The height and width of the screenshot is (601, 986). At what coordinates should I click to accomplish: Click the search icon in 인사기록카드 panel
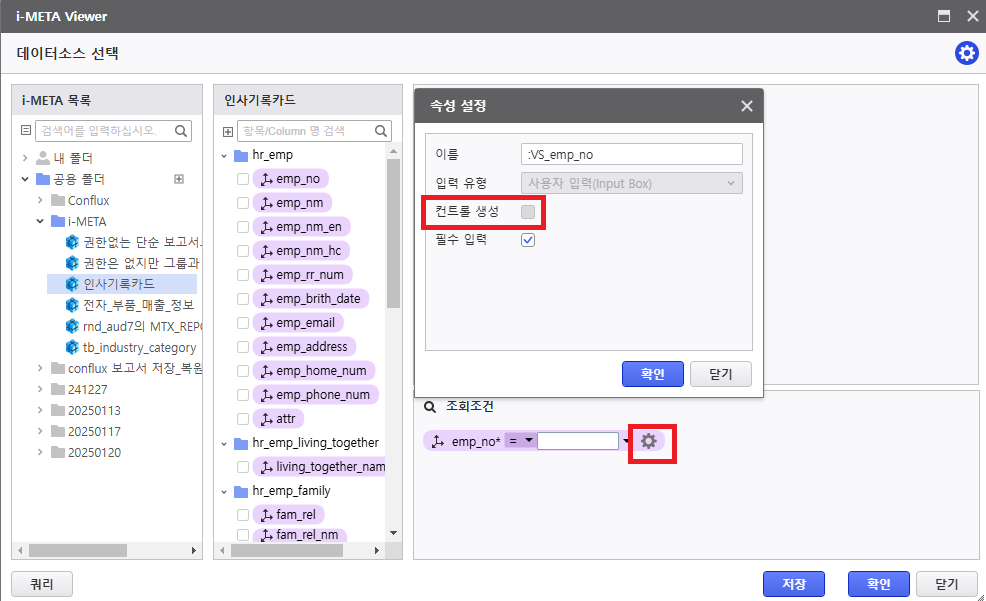point(382,131)
